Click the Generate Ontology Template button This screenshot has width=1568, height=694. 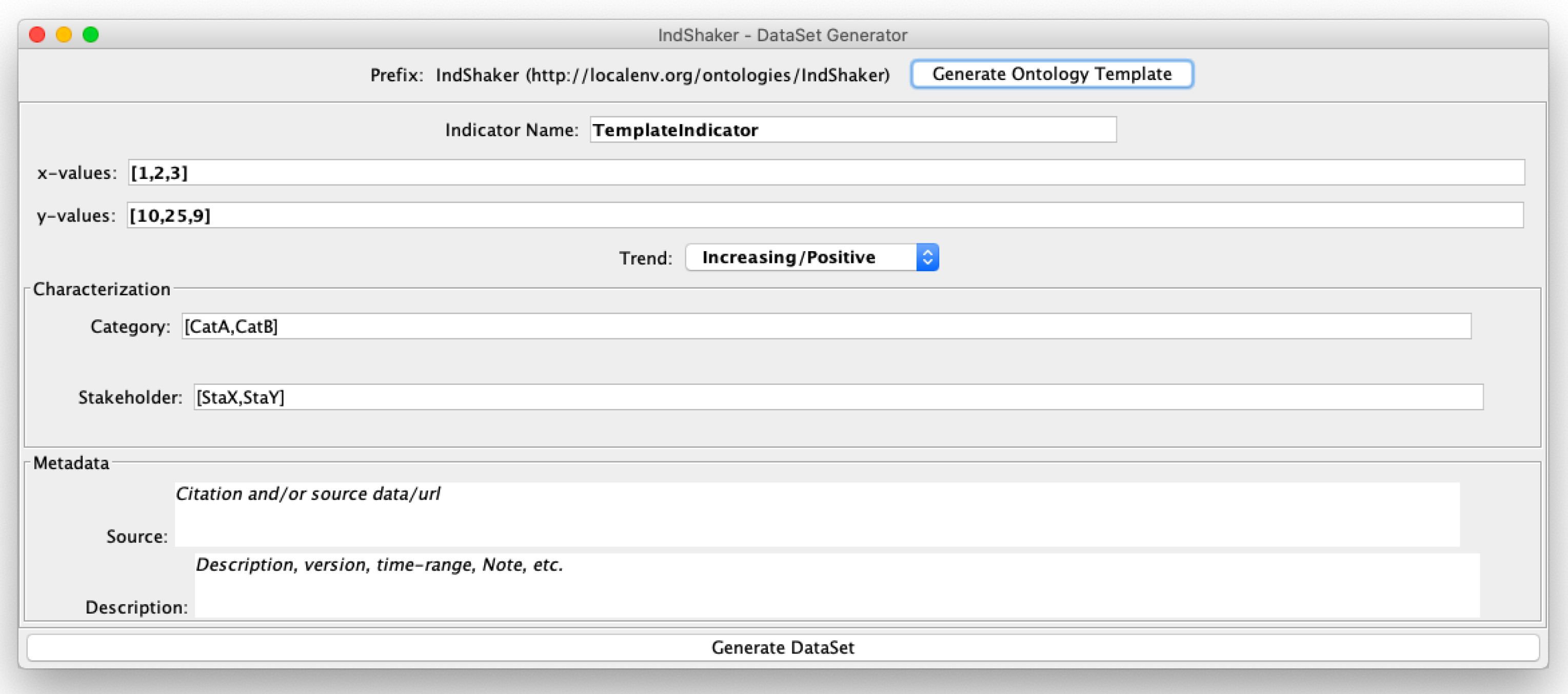tap(1051, 74)
